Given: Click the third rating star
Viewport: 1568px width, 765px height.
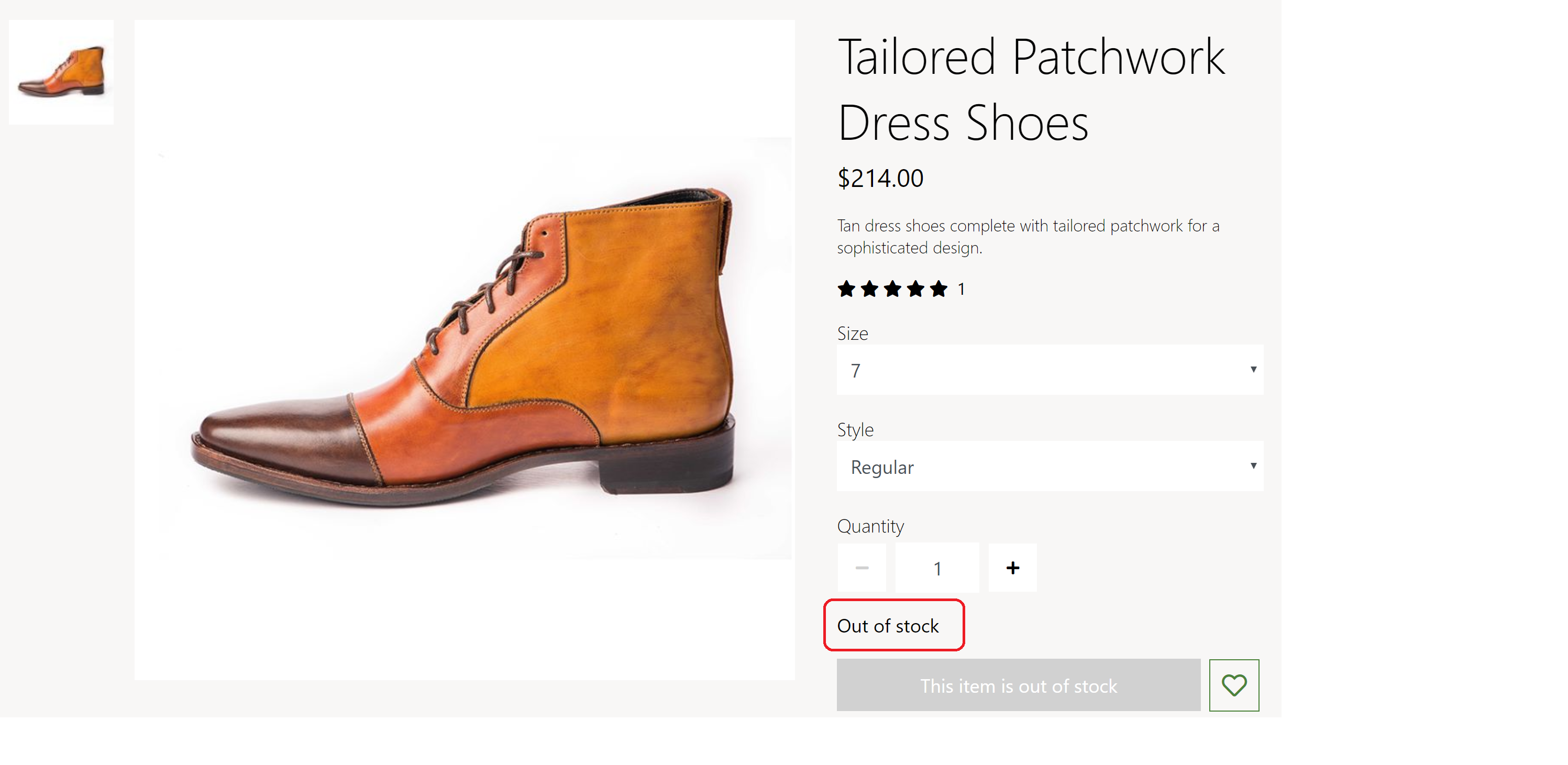Looking at the screenshot, I should pyautogui.click(x=892, y=289).
